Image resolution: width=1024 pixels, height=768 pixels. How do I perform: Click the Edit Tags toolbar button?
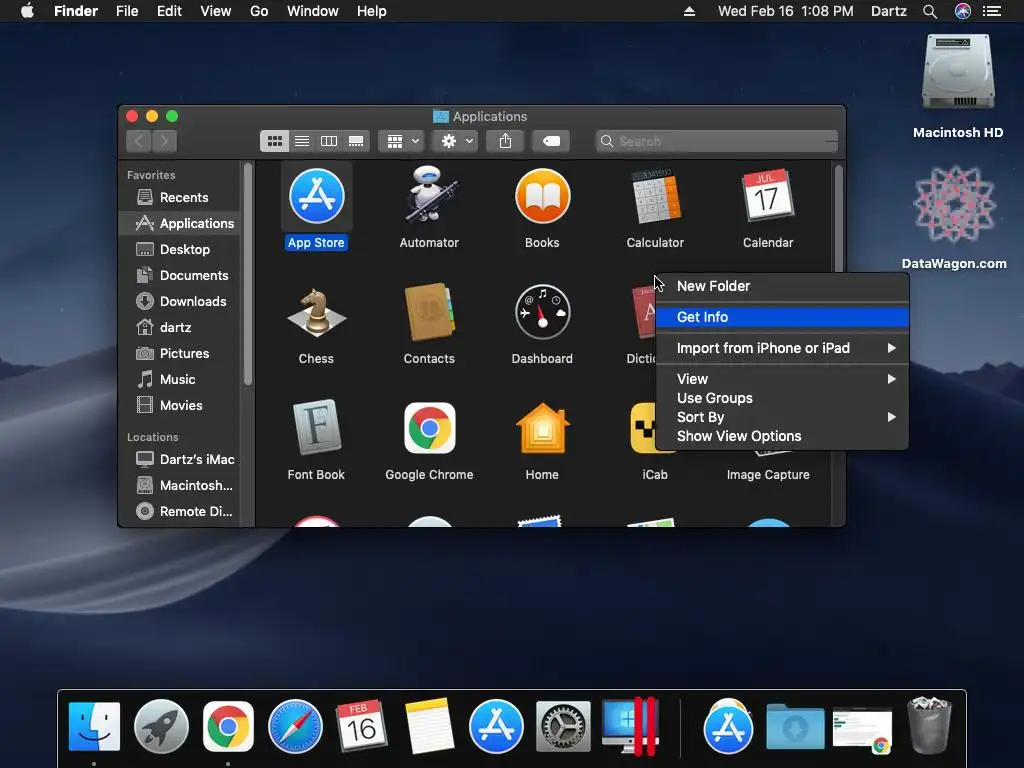pos(551,141)
